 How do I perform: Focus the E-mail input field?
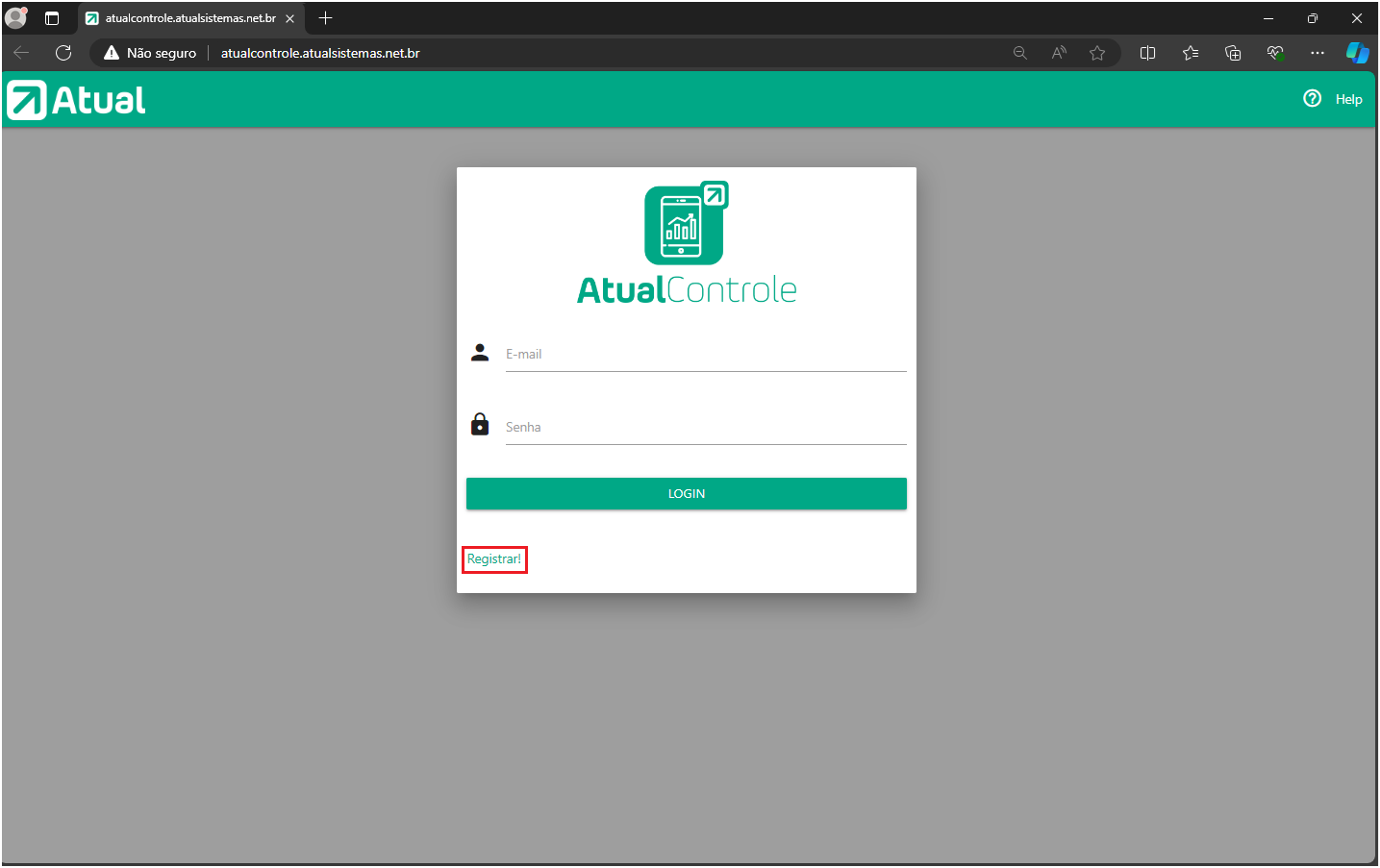pos(706,355)
